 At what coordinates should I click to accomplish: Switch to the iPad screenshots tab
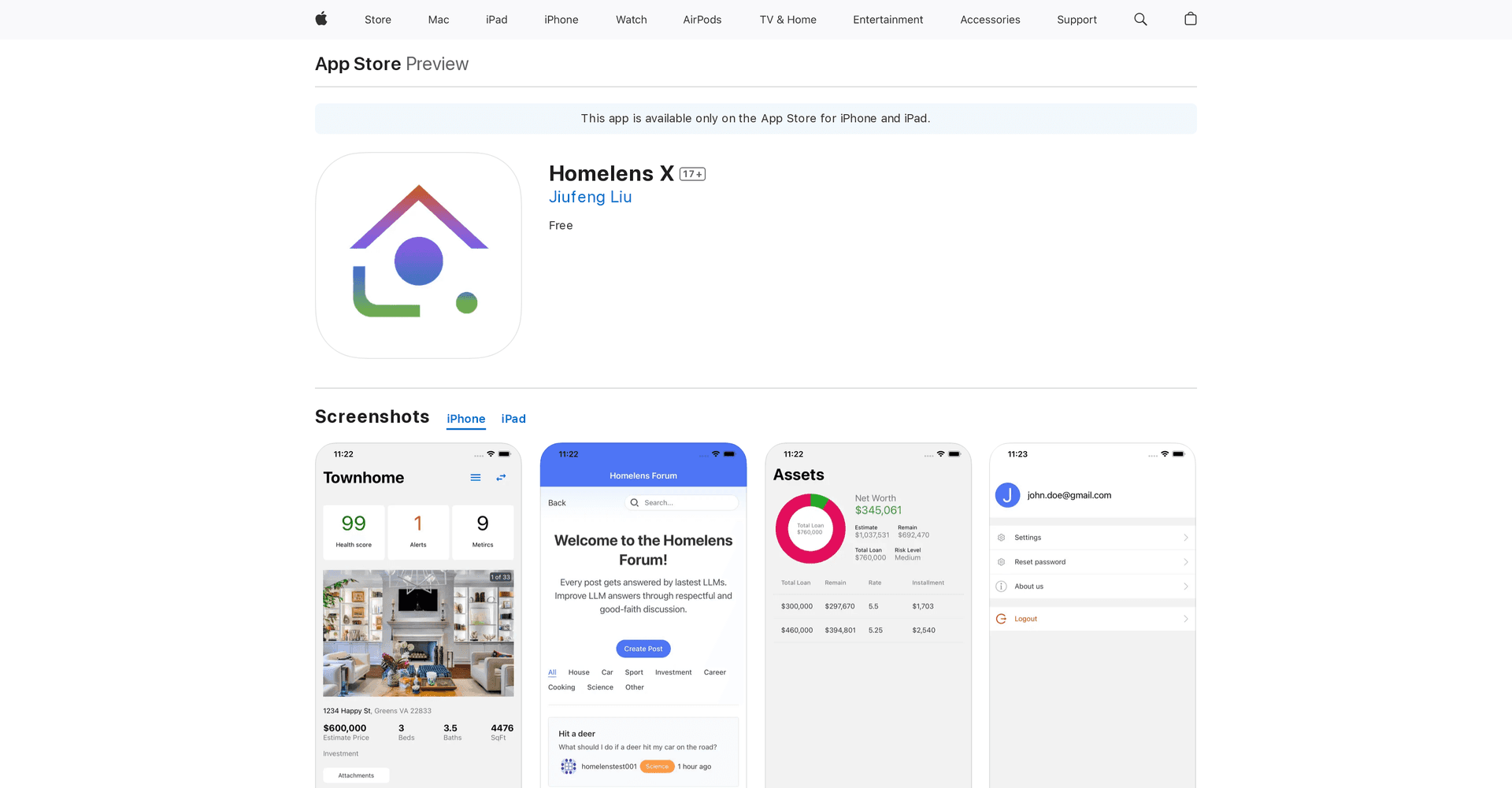tap(513, 419)
